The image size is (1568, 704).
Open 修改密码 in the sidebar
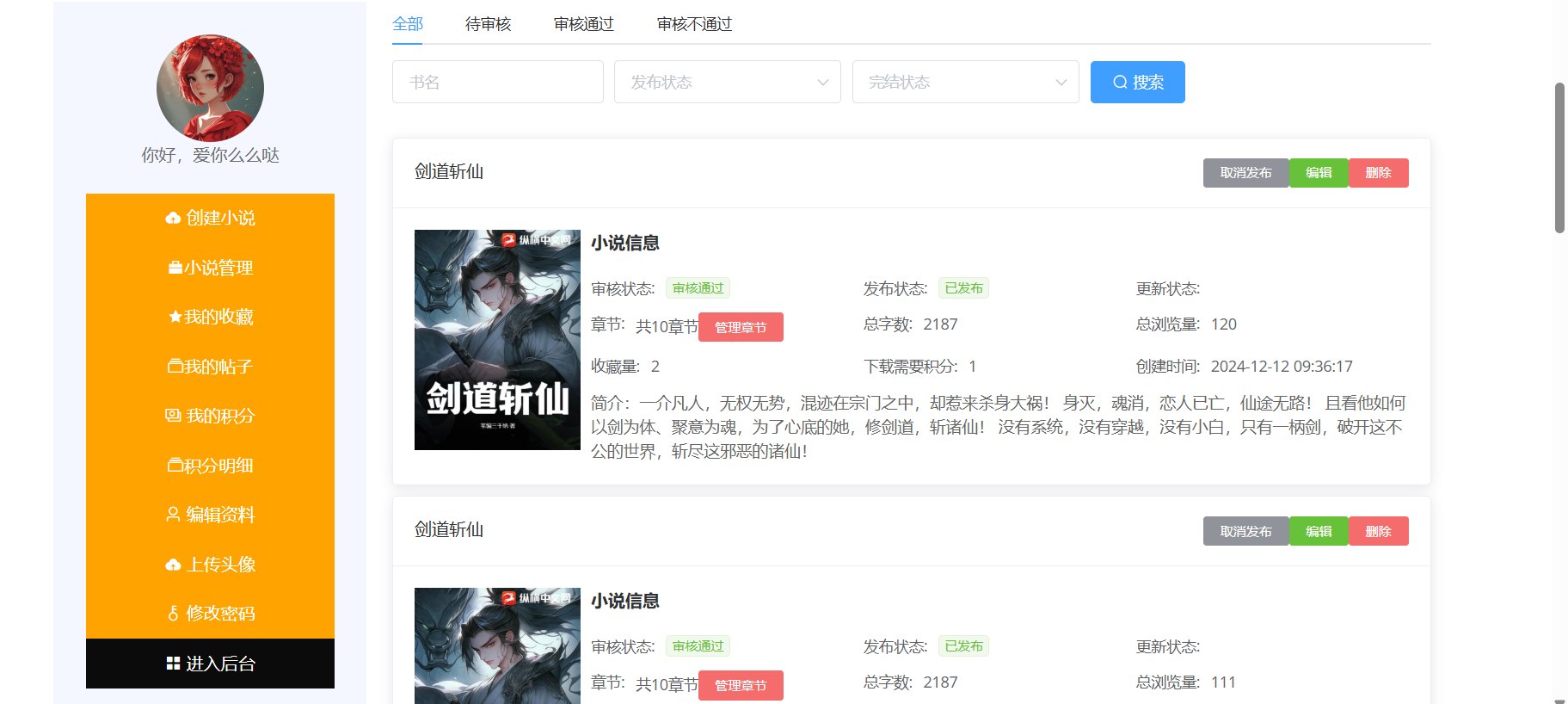pos(210,614)
